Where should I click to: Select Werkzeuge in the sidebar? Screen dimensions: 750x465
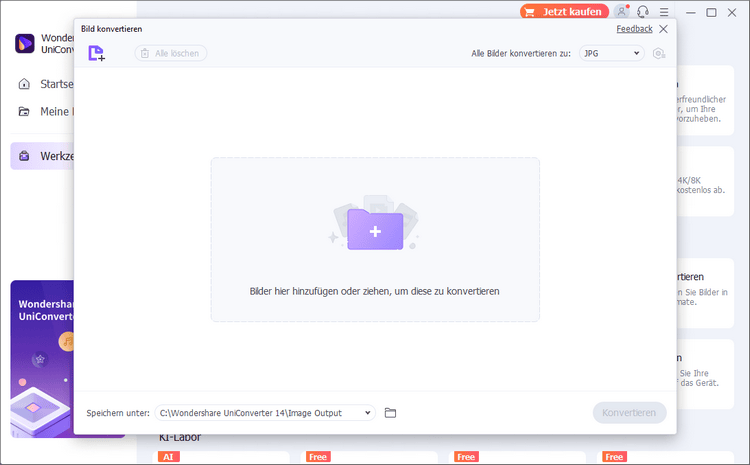point(42,156)
